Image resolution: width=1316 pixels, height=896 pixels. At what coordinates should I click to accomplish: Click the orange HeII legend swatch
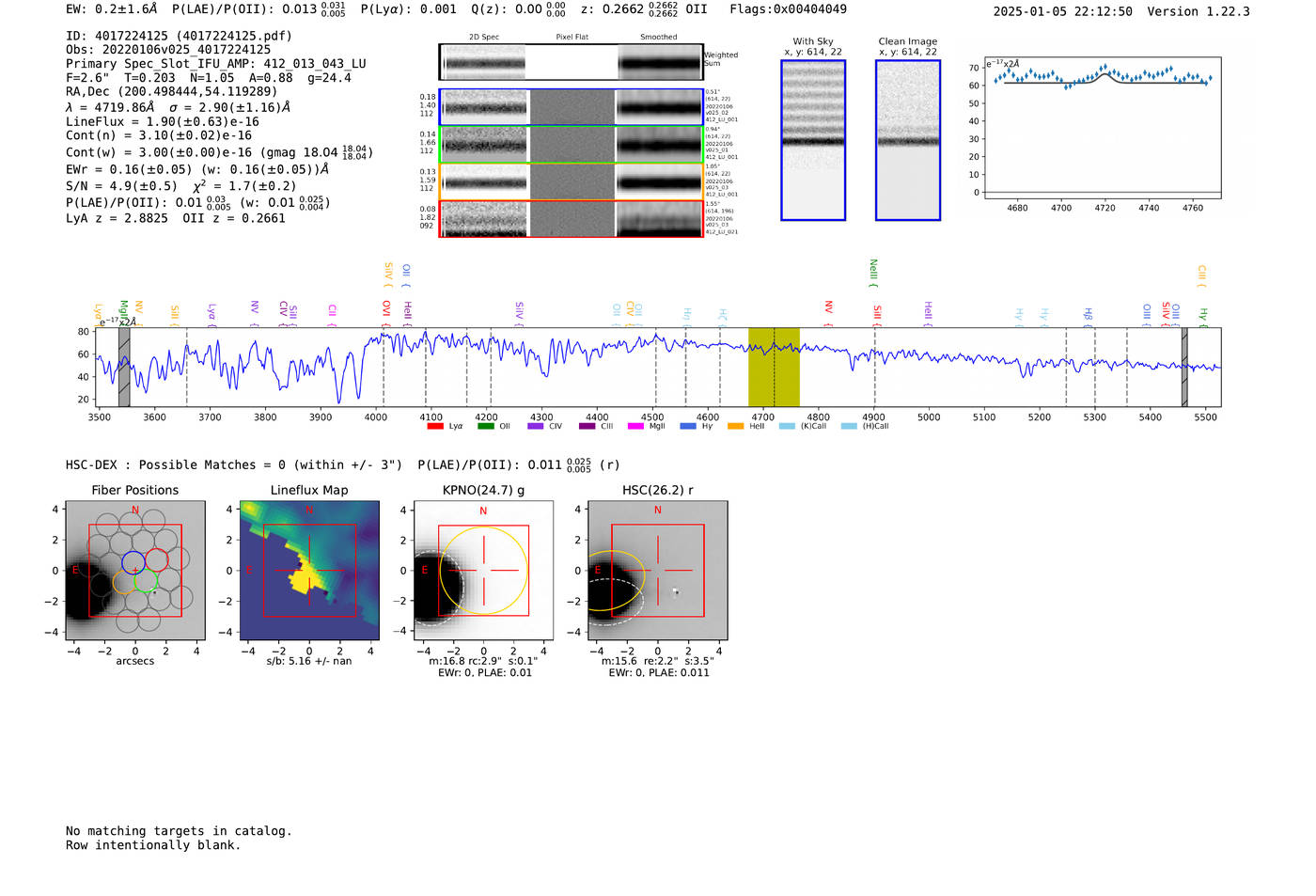pyautogui.click(x=735, y=427)
